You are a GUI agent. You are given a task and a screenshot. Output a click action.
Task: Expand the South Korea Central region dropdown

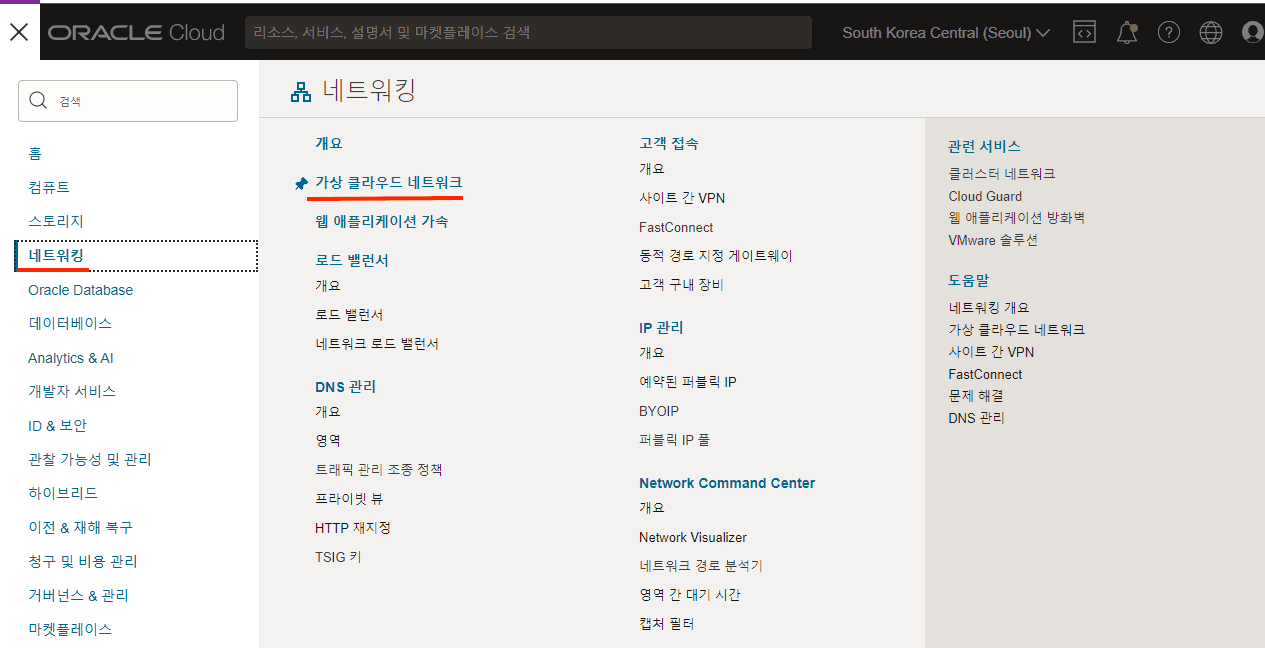click(945, 32)
